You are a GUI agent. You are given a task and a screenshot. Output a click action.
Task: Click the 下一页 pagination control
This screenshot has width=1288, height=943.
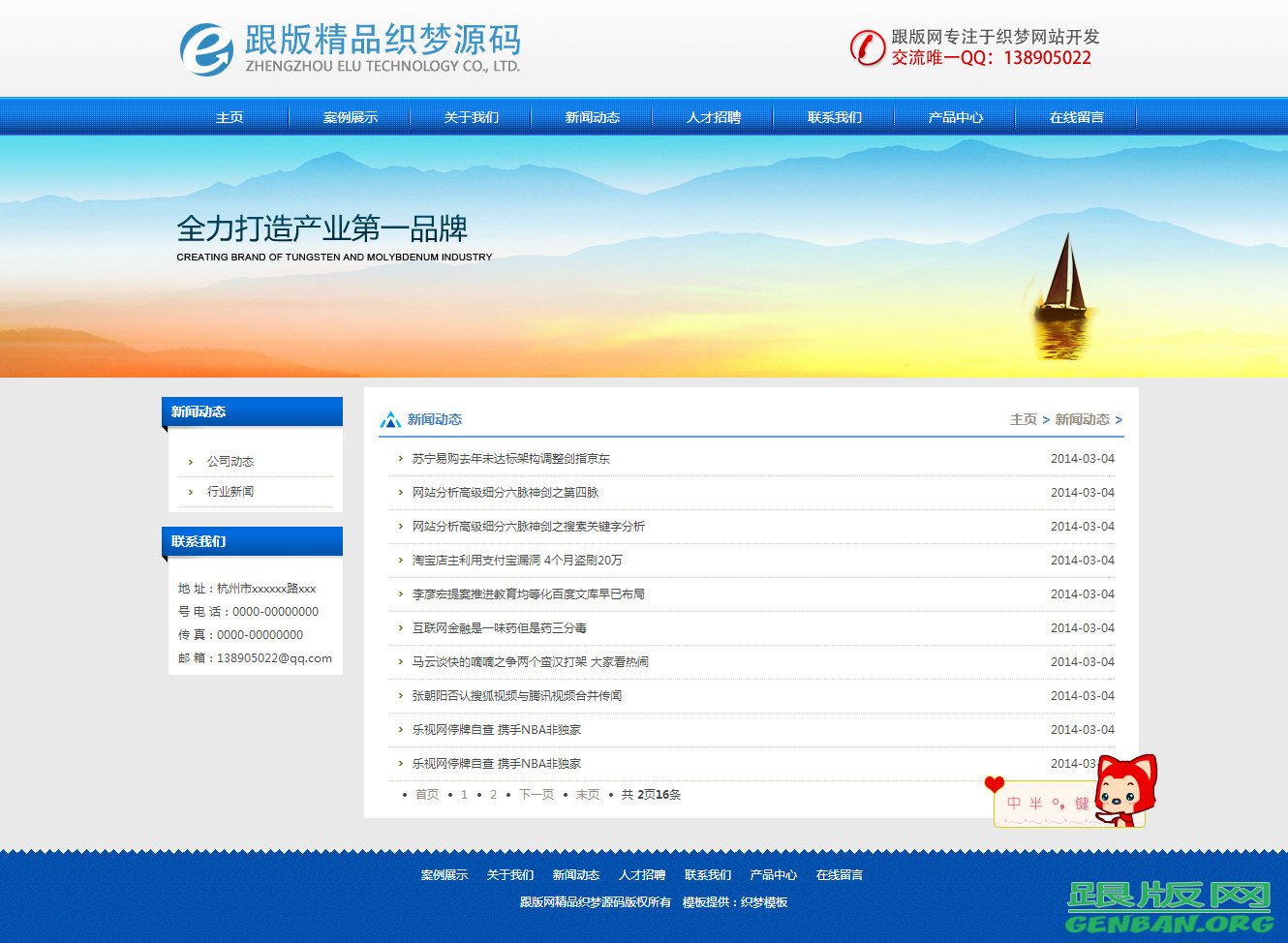tap(536, 794)
